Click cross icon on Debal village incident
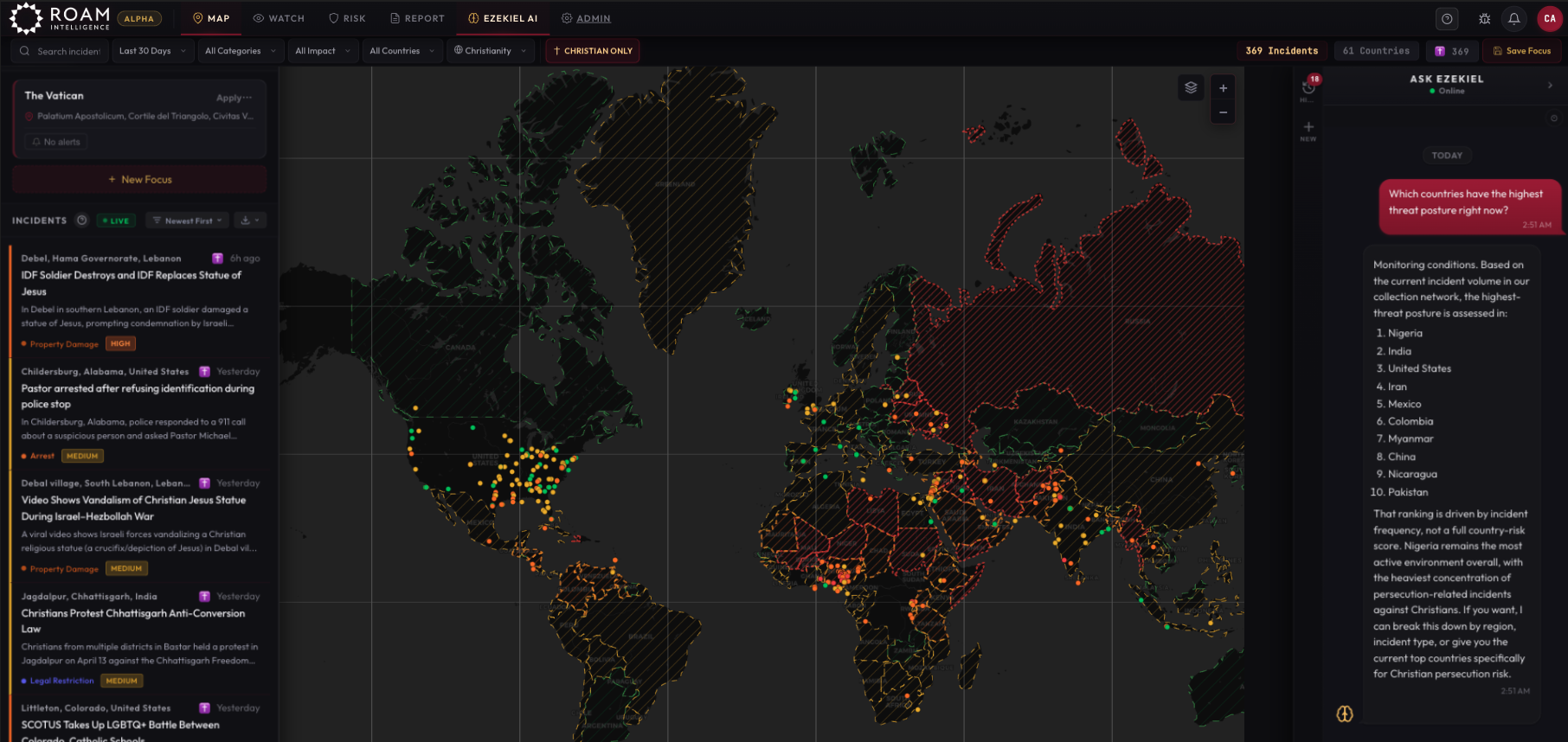This screenshot has height=742, width=1568. point(204,483)
